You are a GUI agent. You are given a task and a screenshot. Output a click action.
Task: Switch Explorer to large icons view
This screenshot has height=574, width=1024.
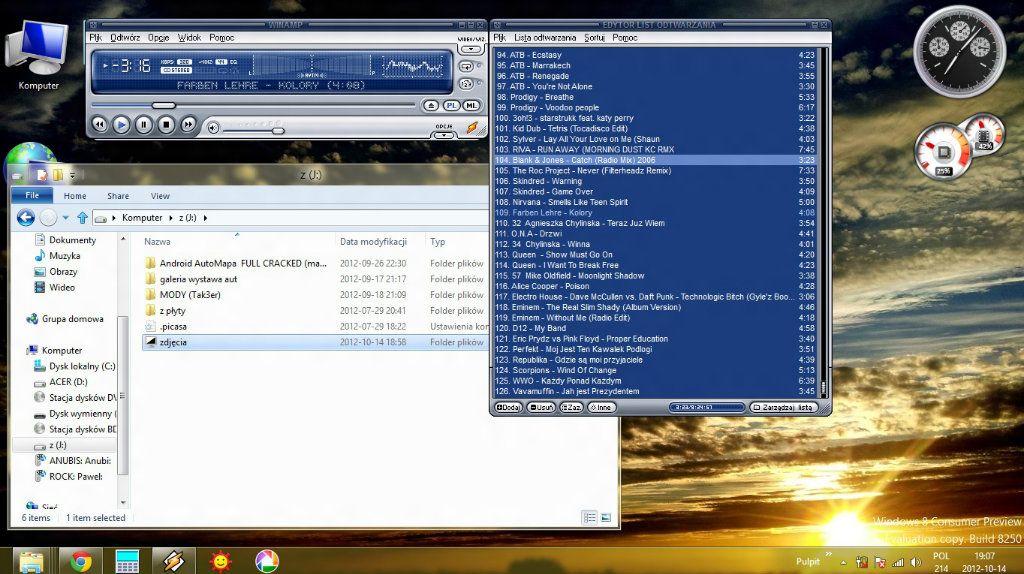[x=606, y=518]
